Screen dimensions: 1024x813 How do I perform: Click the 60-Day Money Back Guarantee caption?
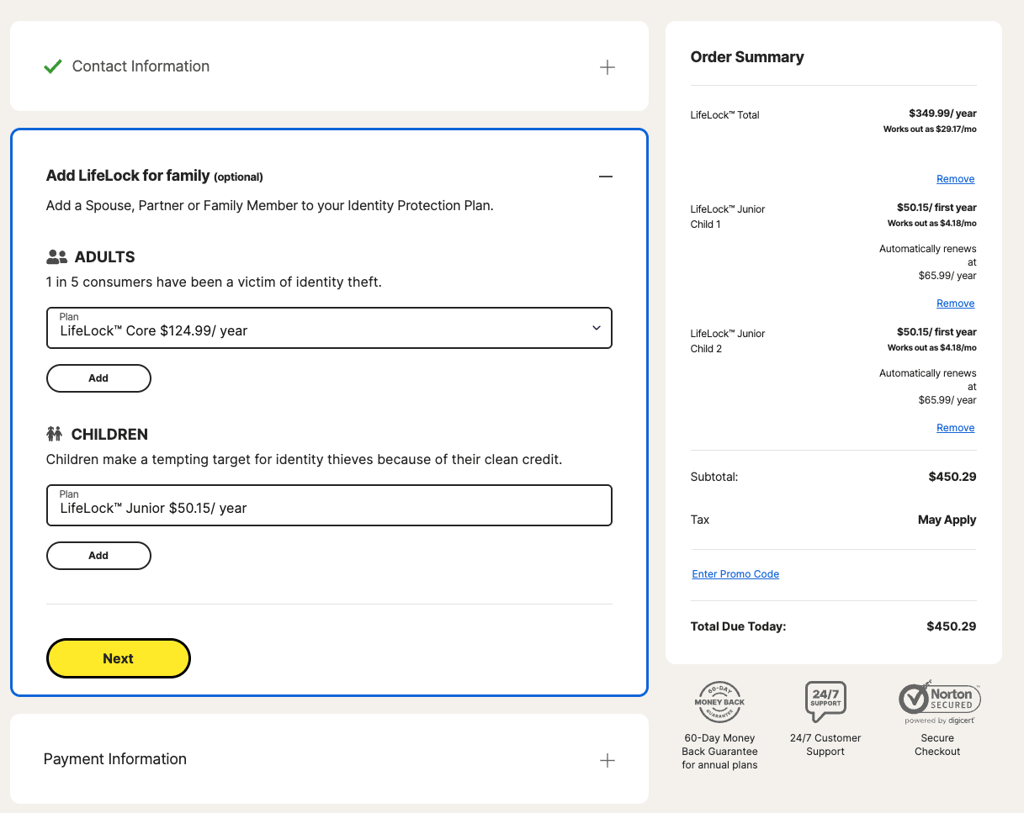[720, 751]
